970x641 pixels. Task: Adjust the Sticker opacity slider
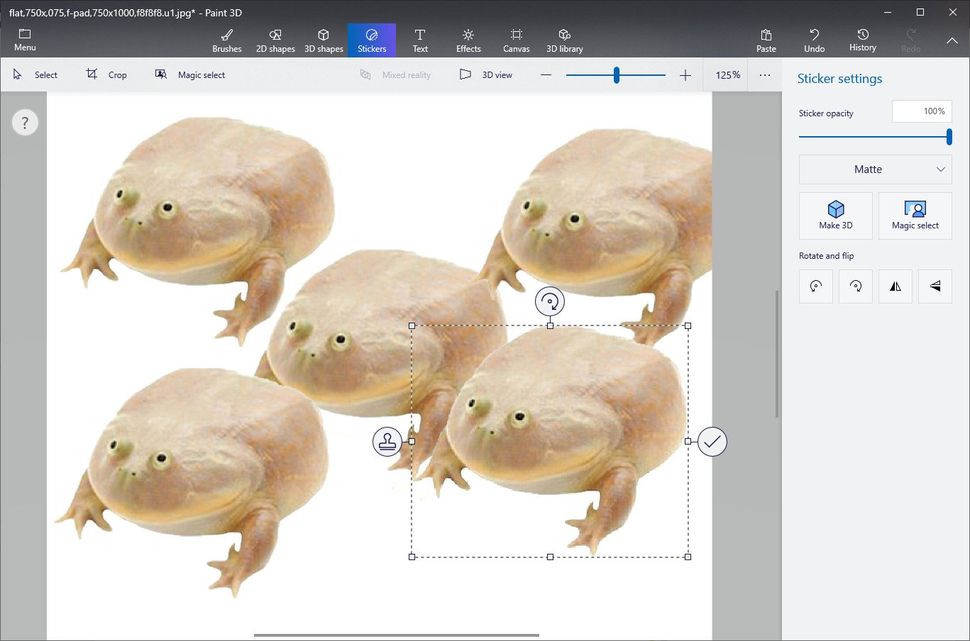coord(948,137)
